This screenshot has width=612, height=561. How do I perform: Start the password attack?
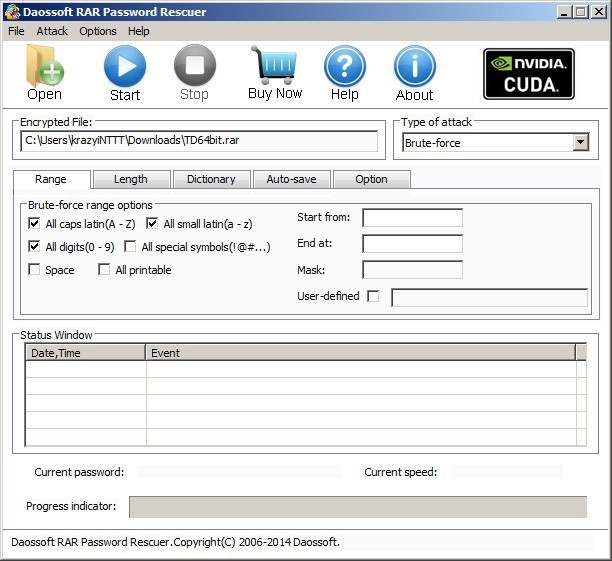(125, 68)
